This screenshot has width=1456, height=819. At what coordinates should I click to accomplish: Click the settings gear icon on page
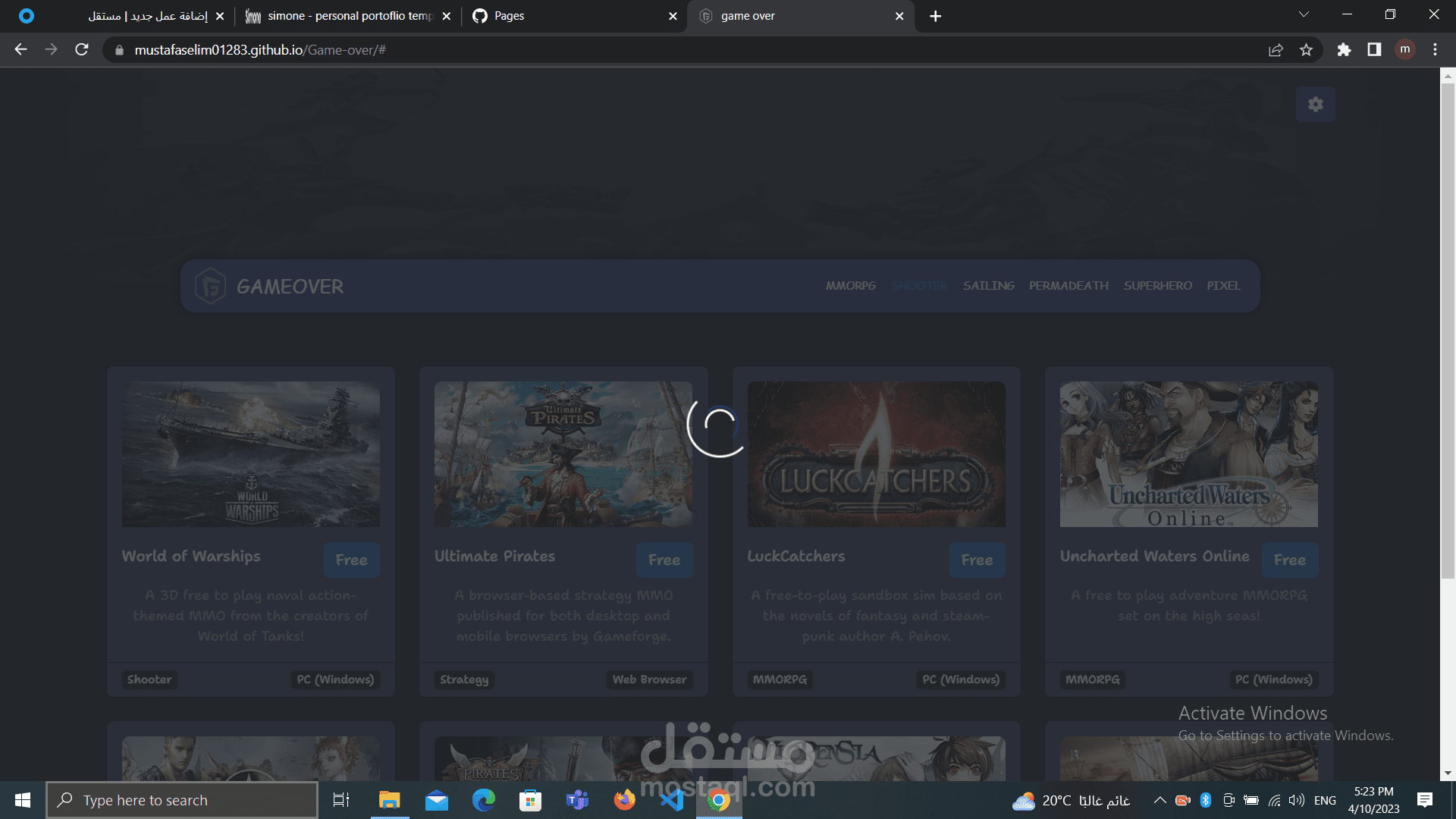1315,105
